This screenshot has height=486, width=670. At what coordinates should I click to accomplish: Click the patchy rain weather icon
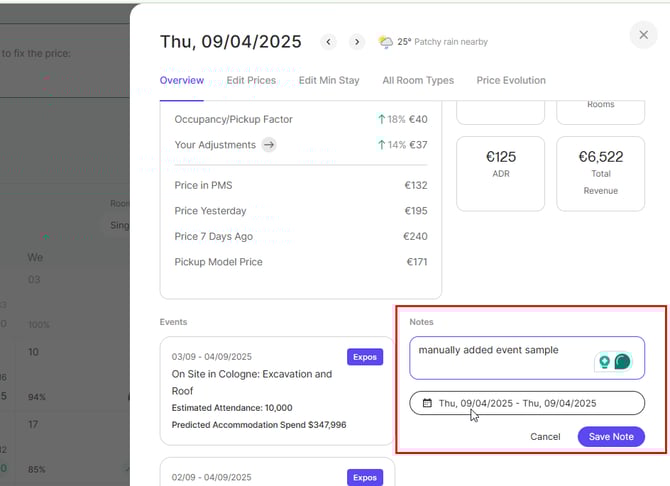pyautogui.click(x=385, y=42)
